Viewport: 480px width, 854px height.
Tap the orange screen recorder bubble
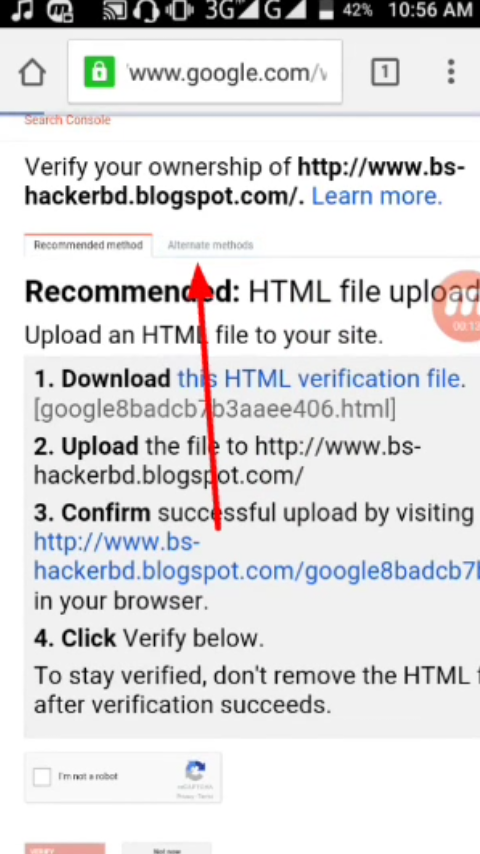(x=457, y=306)
